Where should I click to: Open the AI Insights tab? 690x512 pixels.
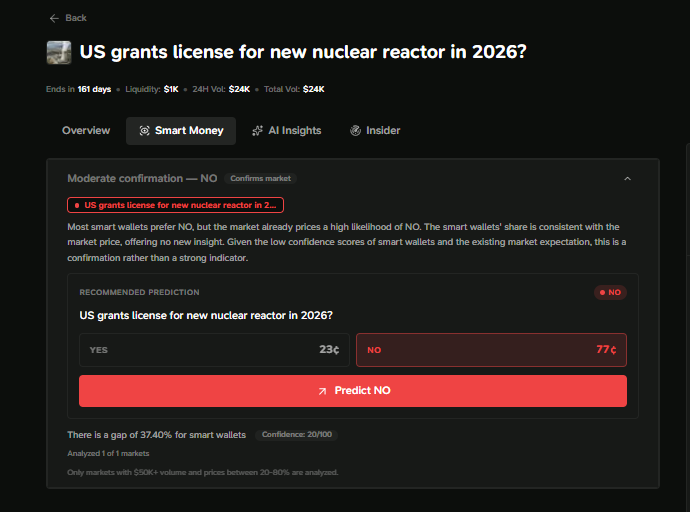click(x=286, y=131)
